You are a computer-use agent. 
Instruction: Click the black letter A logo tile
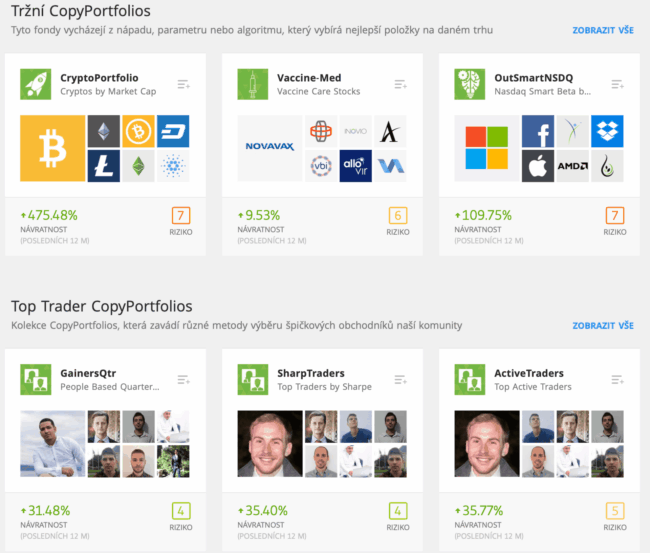coord(390,131)
